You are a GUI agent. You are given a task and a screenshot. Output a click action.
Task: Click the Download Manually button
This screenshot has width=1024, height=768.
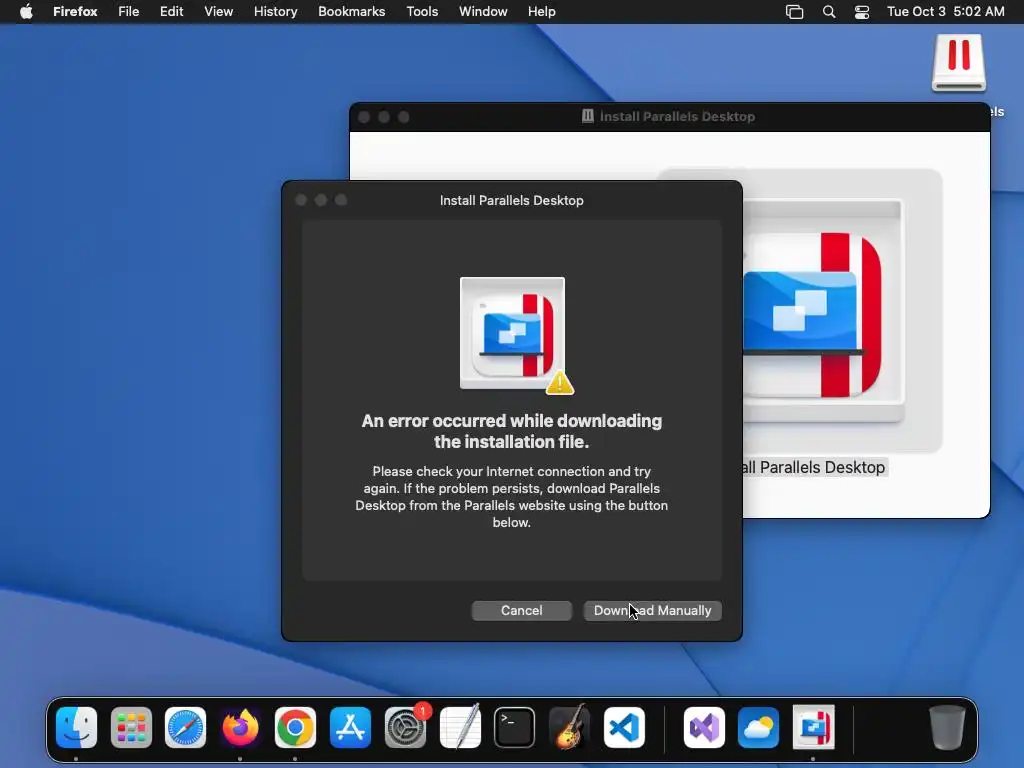tap(652, 611)
